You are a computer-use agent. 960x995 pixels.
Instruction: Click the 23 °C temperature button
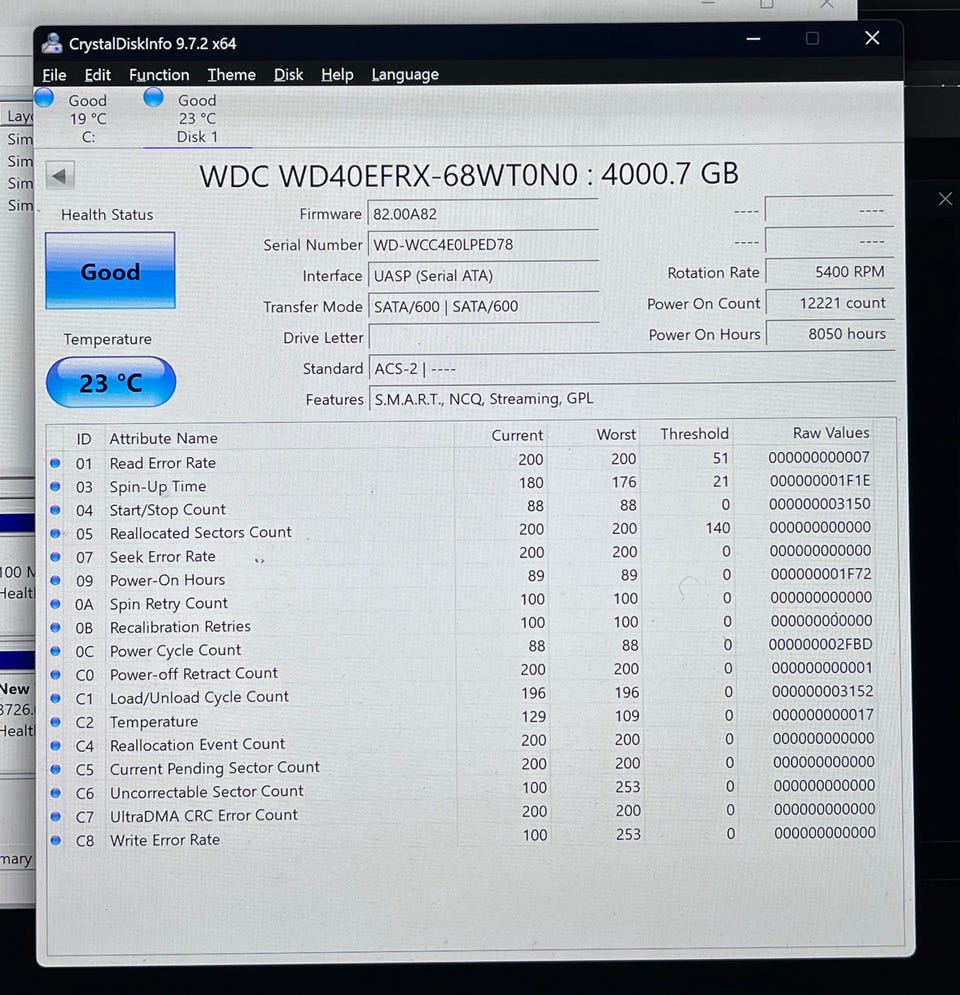tap(110, 382)
